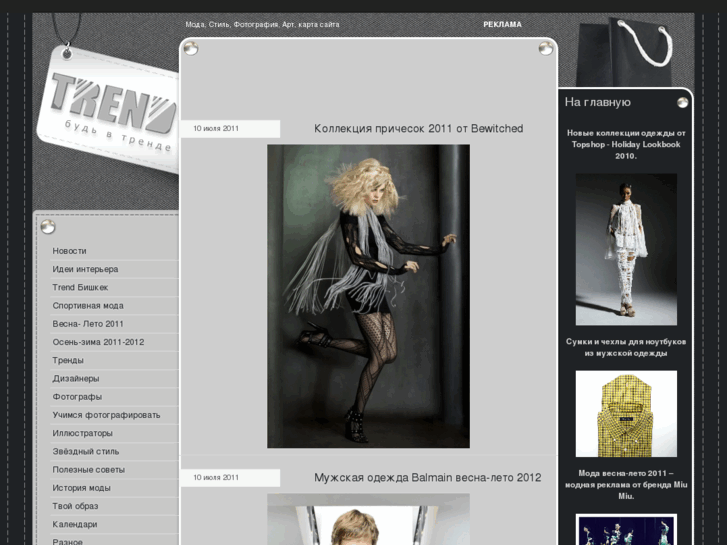Open Осень-зима 2011-2012 category

(98, 342)
